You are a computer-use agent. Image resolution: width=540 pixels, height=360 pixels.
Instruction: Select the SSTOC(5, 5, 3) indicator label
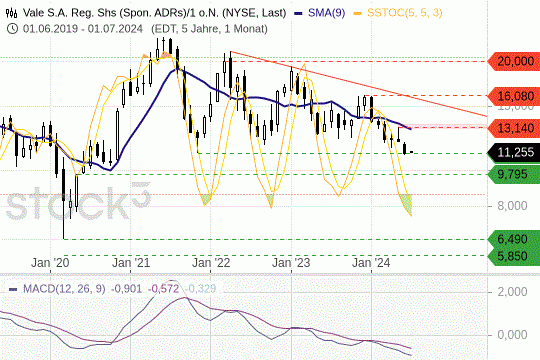(x=405, y=13)
